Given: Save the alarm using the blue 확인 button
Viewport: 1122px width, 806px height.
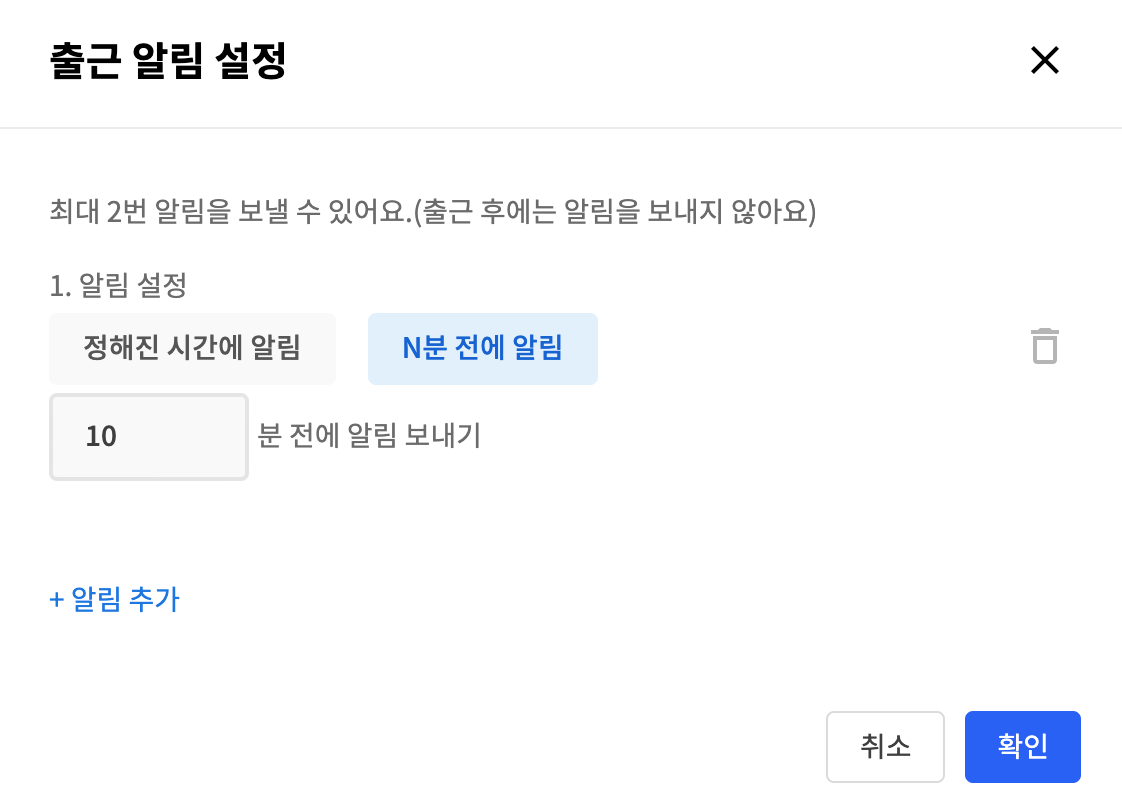Looking at the screenshot, I should [x=1023, y=747].
